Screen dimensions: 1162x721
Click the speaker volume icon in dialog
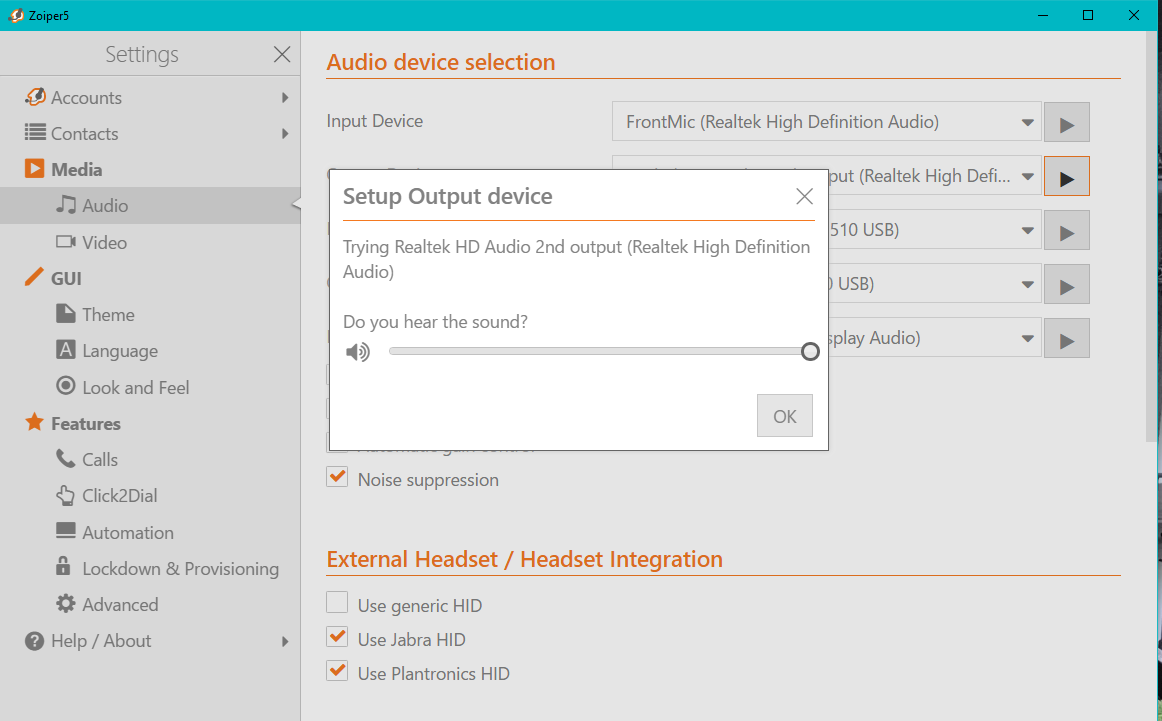pos(357,352)
